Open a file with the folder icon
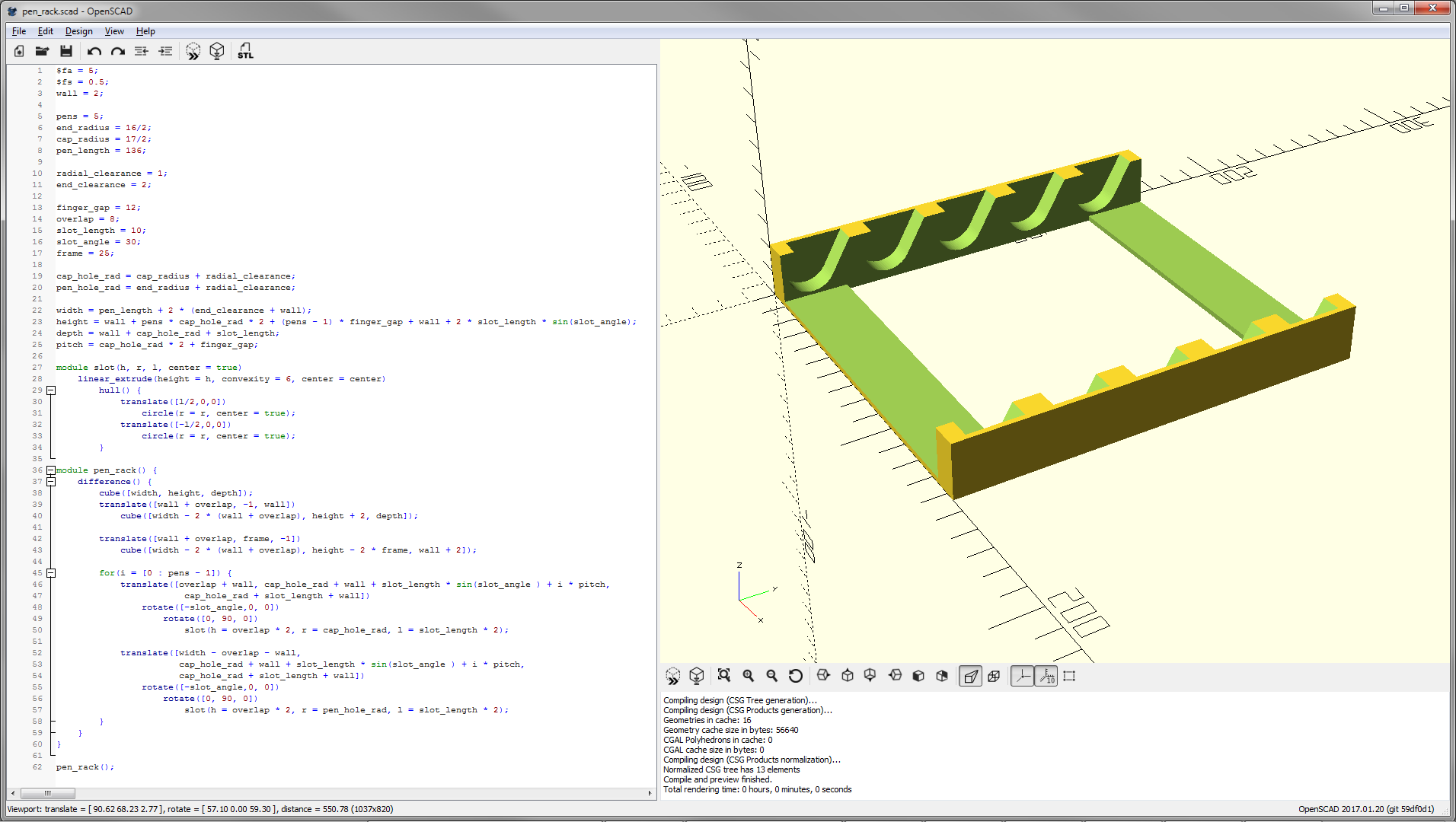This screenshot has height=822, width=1456. click(x=43, y=51)
